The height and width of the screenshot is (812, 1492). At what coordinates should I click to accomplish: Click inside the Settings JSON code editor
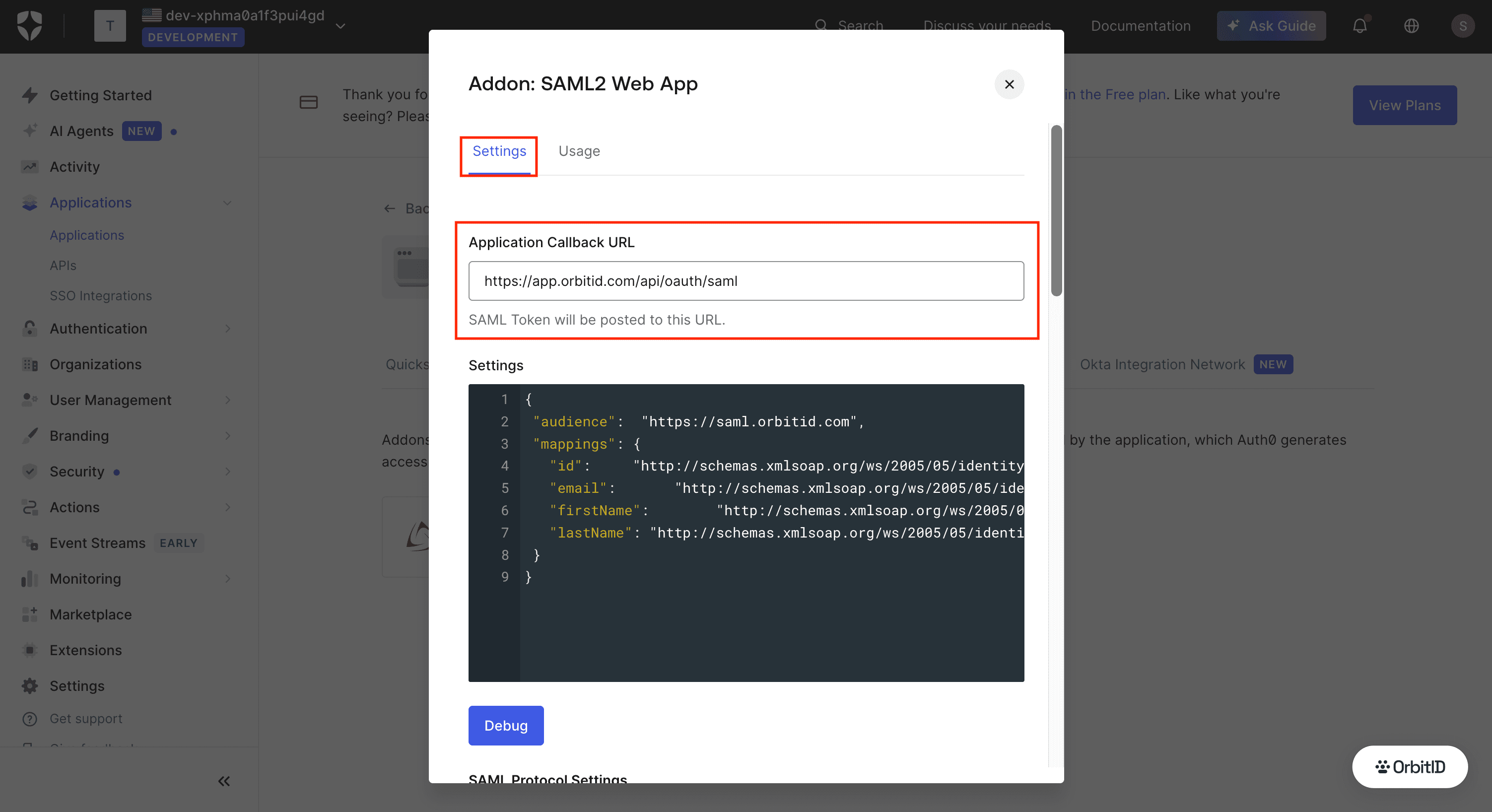click(x=746, y=533)
